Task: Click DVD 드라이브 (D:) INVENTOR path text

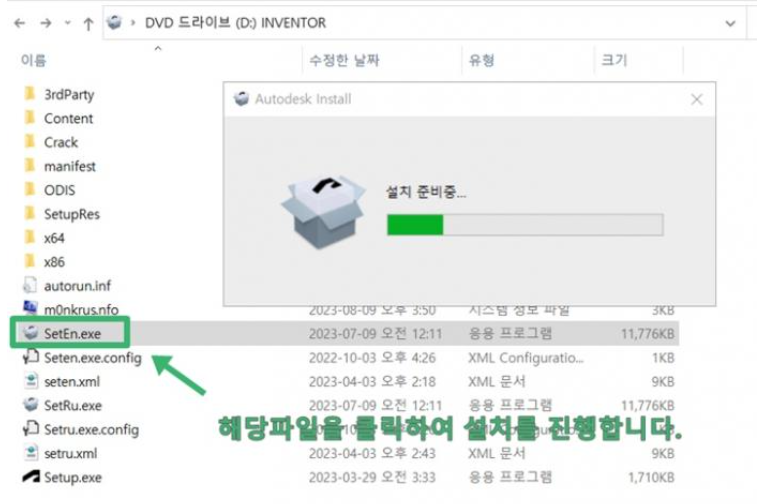Action: 235,23
